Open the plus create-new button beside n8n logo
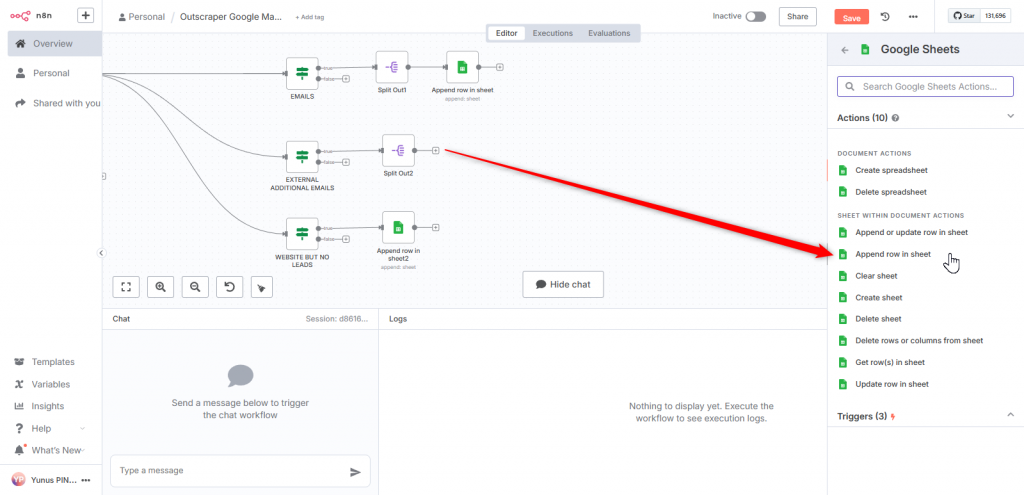Screen dimensions: 1024x495 pyautogui.click(x=86, y=15)
